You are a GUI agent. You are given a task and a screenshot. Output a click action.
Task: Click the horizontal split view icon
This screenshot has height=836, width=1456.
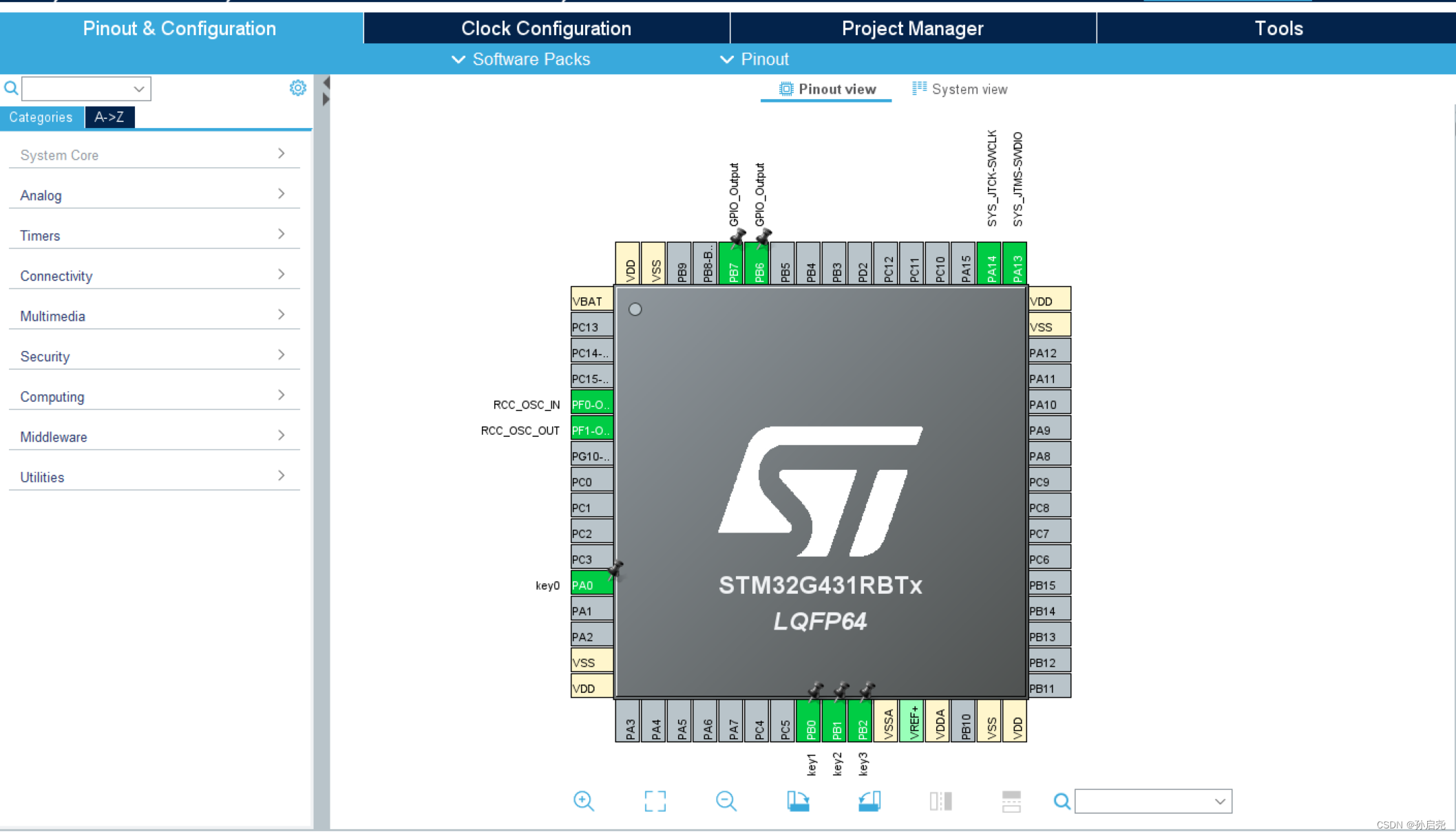1011,801
